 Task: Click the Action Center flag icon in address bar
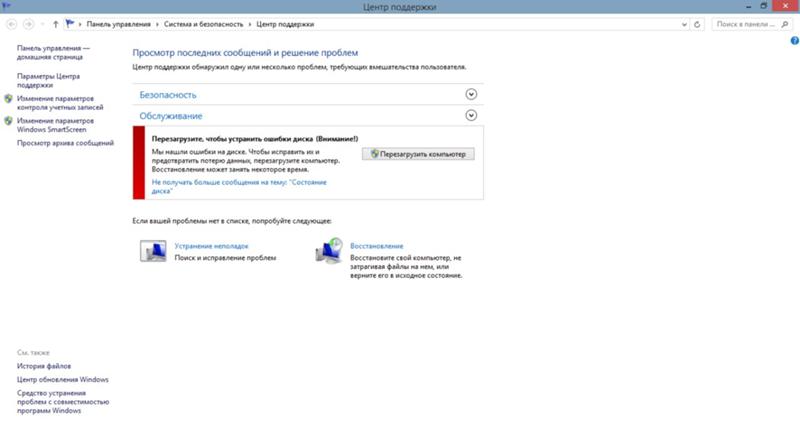pos(70,23)
